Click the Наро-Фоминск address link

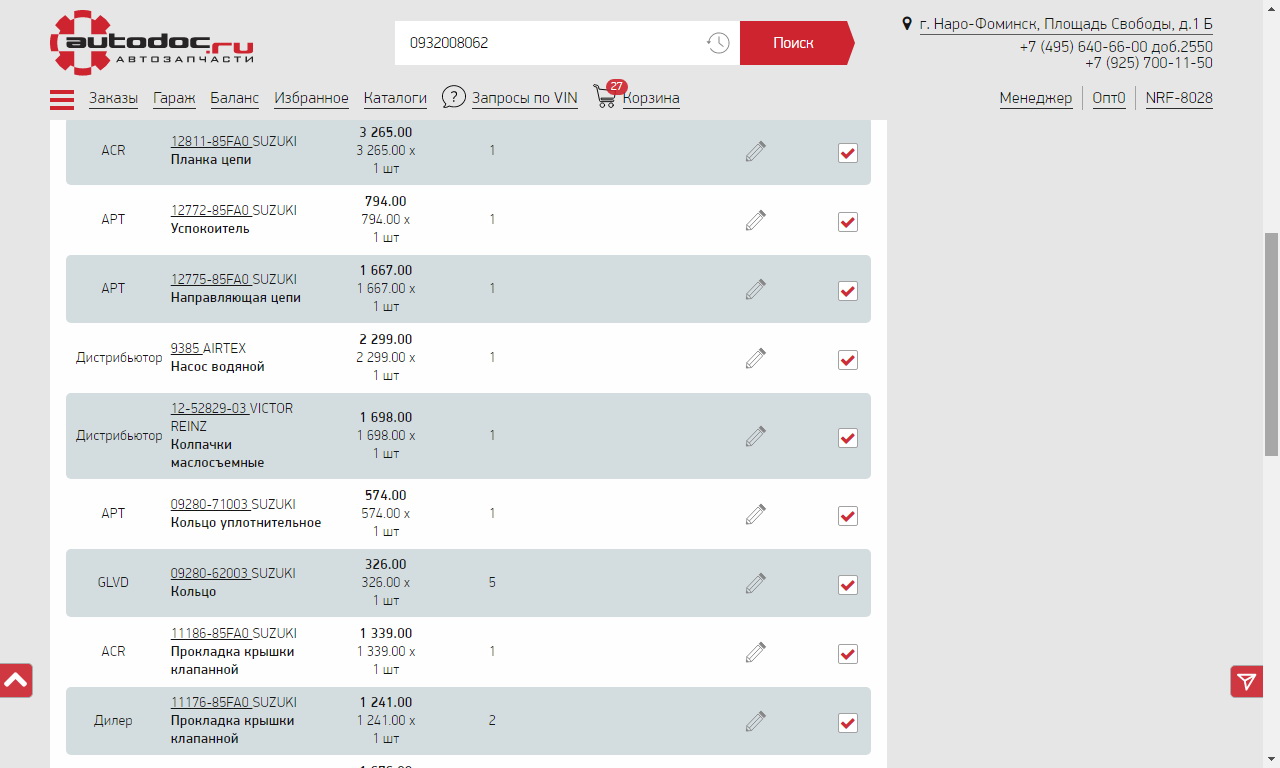(1066, 24)
